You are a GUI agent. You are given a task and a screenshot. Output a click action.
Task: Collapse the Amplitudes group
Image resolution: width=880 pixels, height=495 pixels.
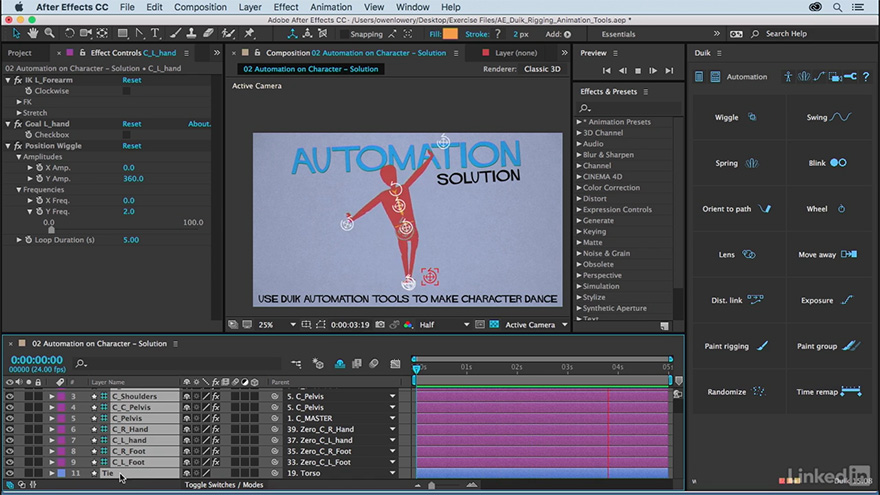19,157
